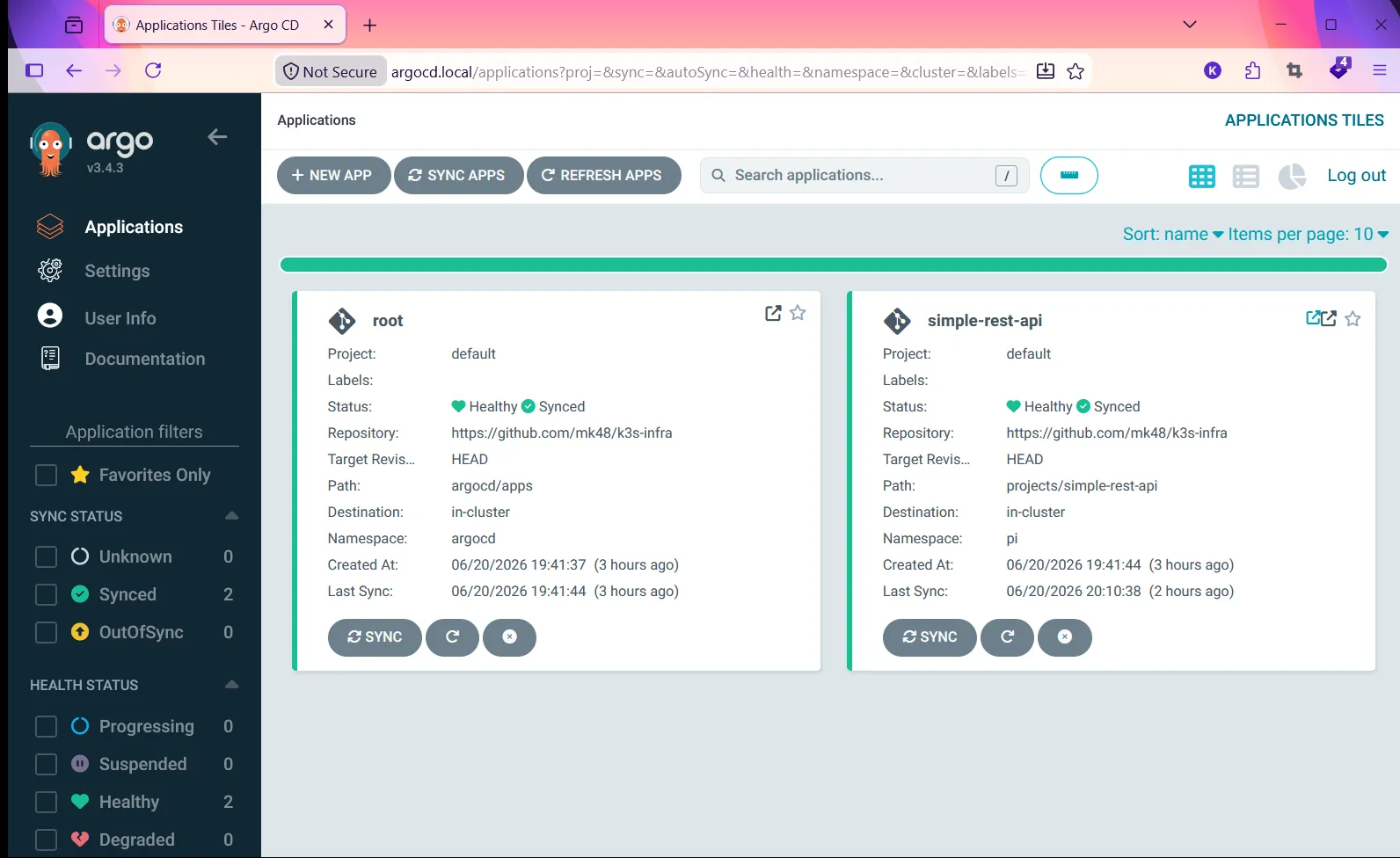Collapse the SYNC STATUS filter section

pyautogui.click(x=231, y=516)
